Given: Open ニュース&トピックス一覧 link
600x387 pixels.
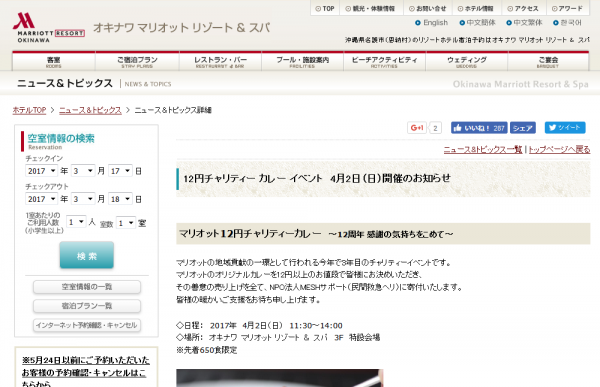Looking at the screenshot, I should pos(483,150).
